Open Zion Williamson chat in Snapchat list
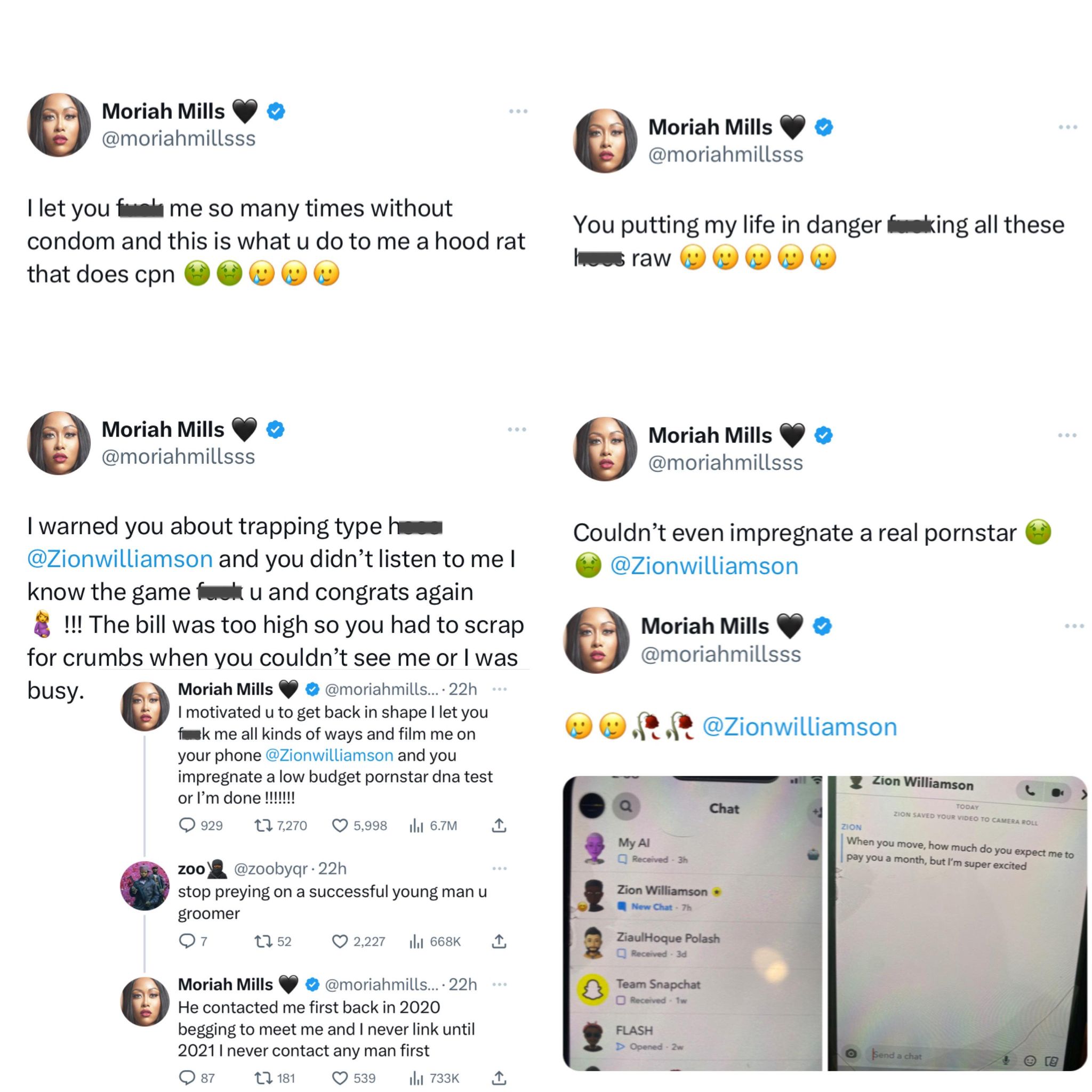Viewport: 1092px width, 1092px height. [693, 897]
